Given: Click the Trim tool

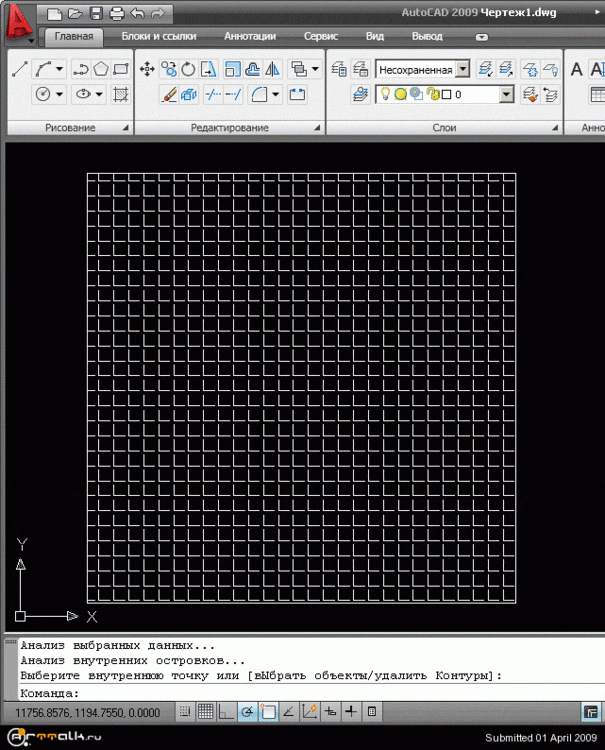Looking at the screenshot, I should pos(212,94).
